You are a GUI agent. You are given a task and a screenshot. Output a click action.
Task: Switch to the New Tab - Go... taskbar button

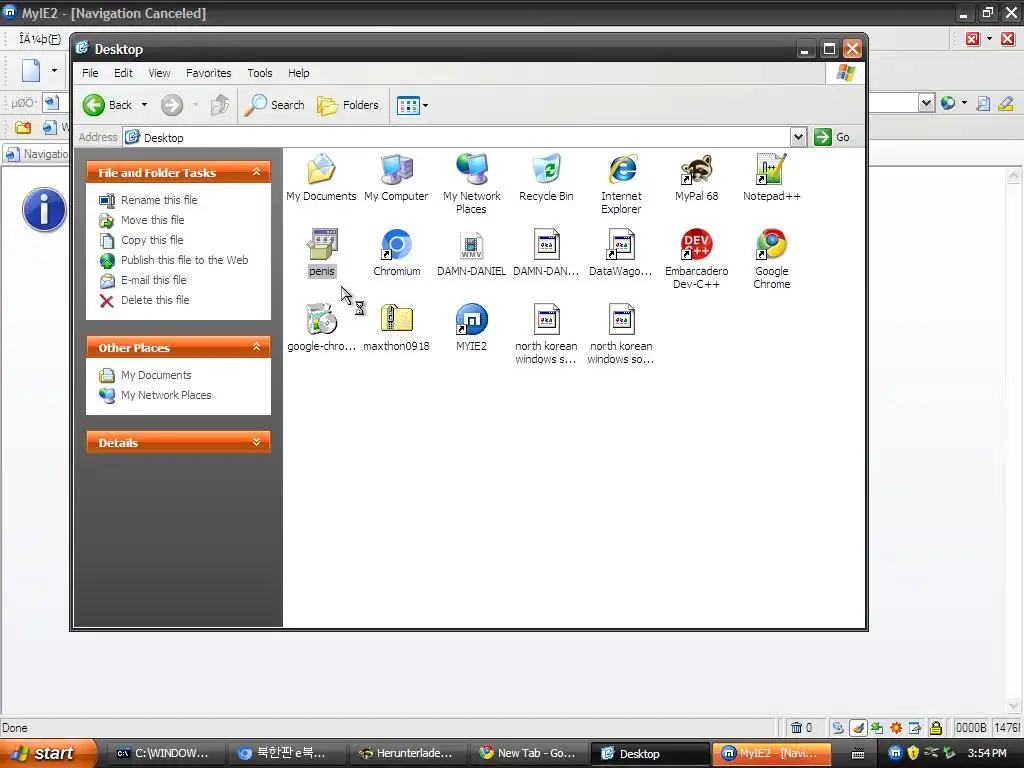[528, 753]
